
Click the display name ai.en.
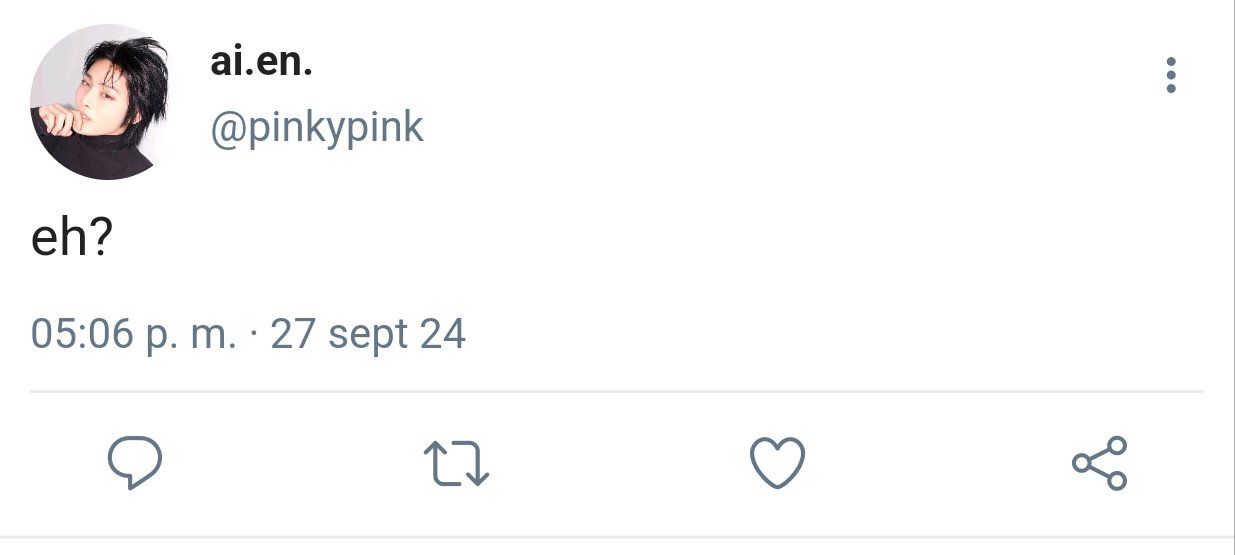pyautogui.click(x=261, y=62)
